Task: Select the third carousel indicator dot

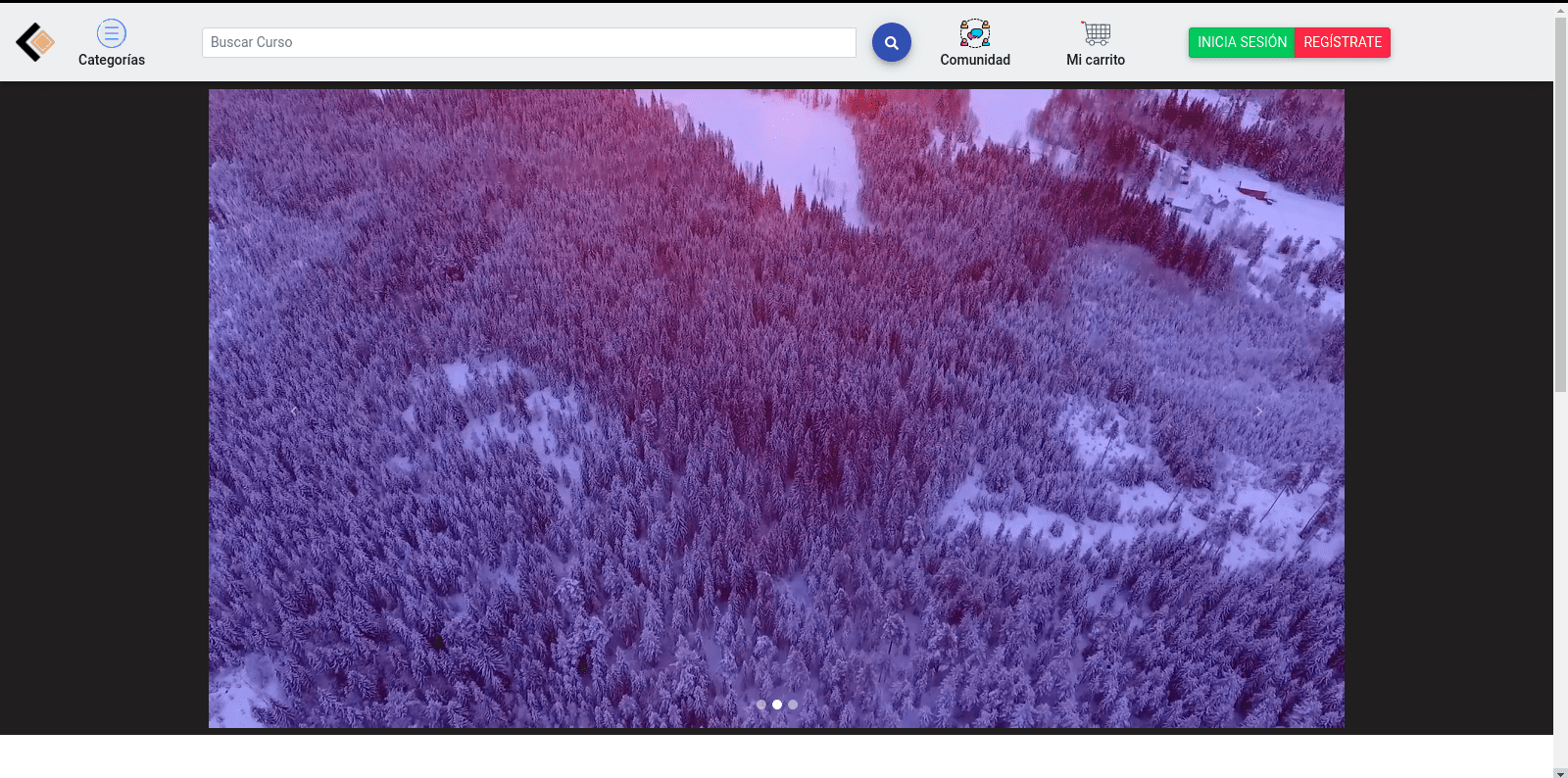Action: click(x=793, y=705)
